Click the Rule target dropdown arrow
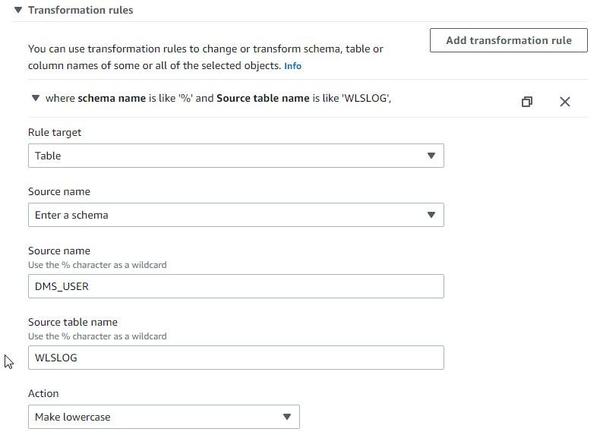This screenshot has height=435, width=600. tap(431, 156)
